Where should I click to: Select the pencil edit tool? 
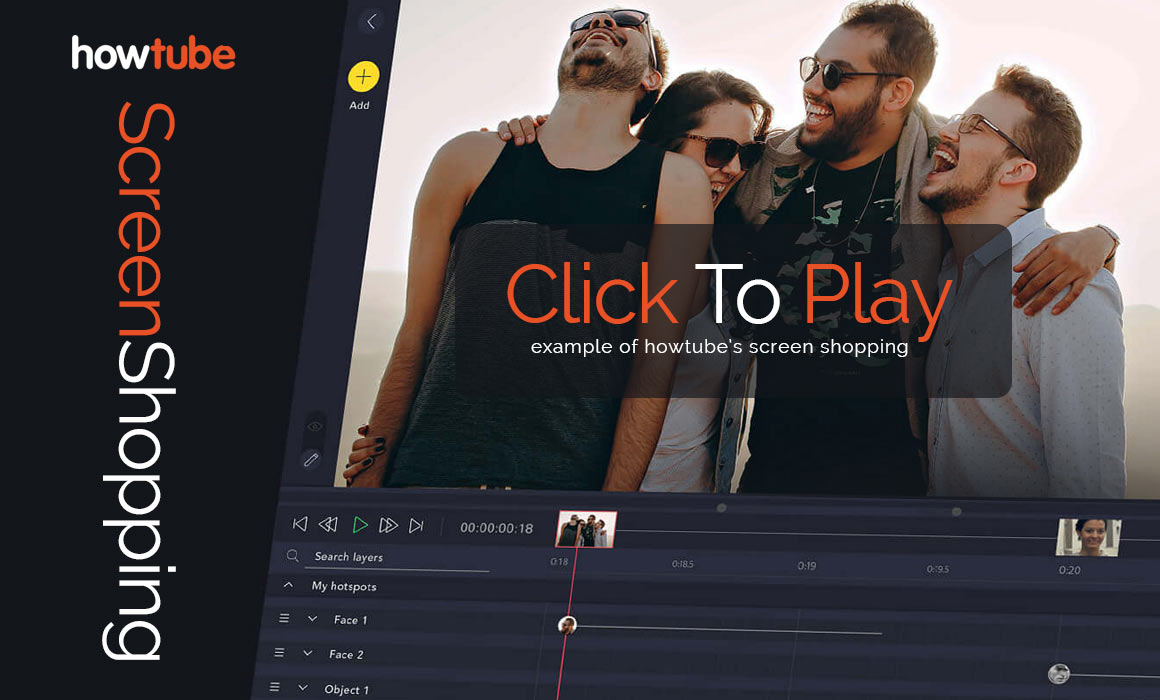311,460
